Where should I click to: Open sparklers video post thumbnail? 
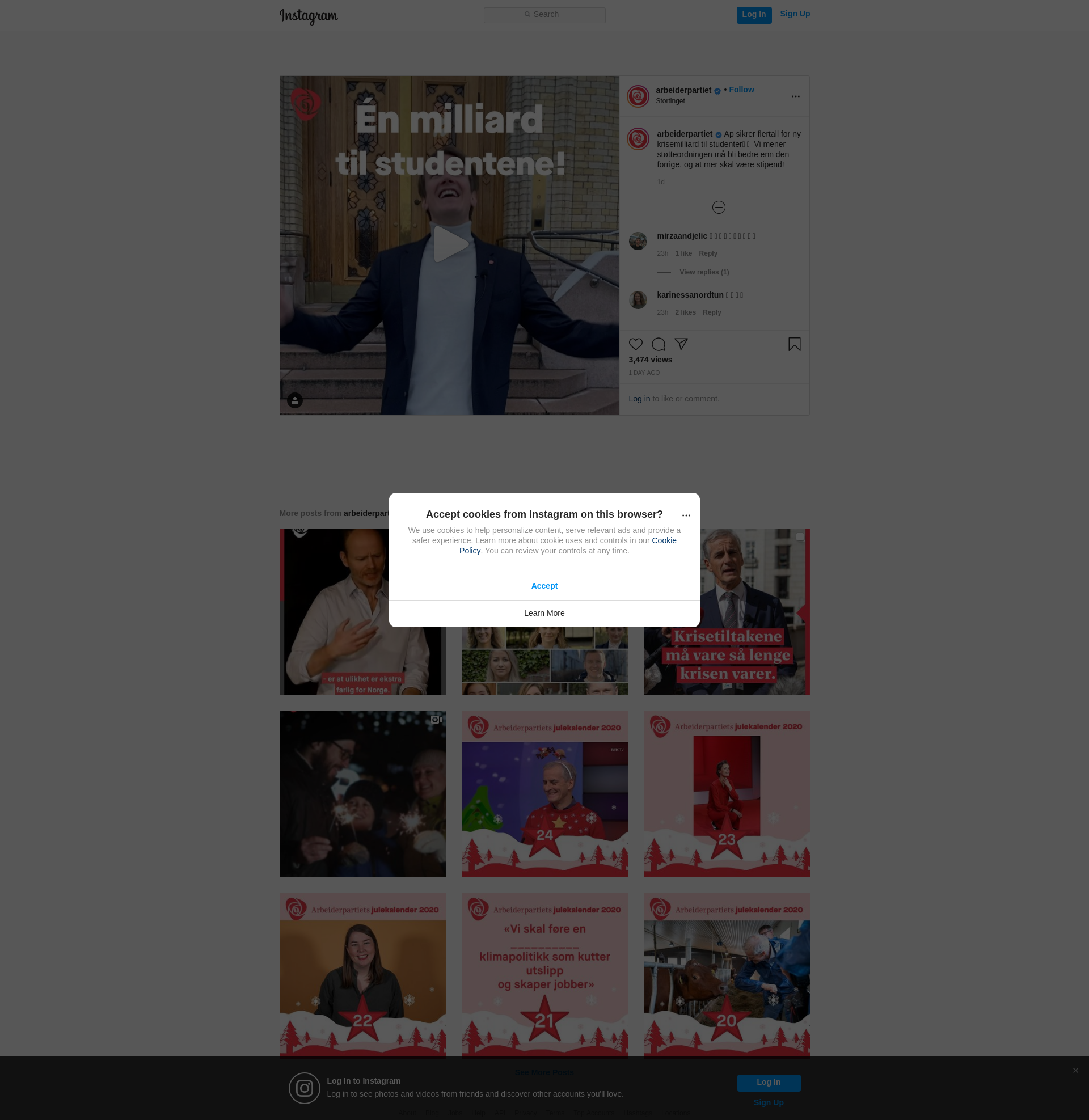(x=362, y=794)
